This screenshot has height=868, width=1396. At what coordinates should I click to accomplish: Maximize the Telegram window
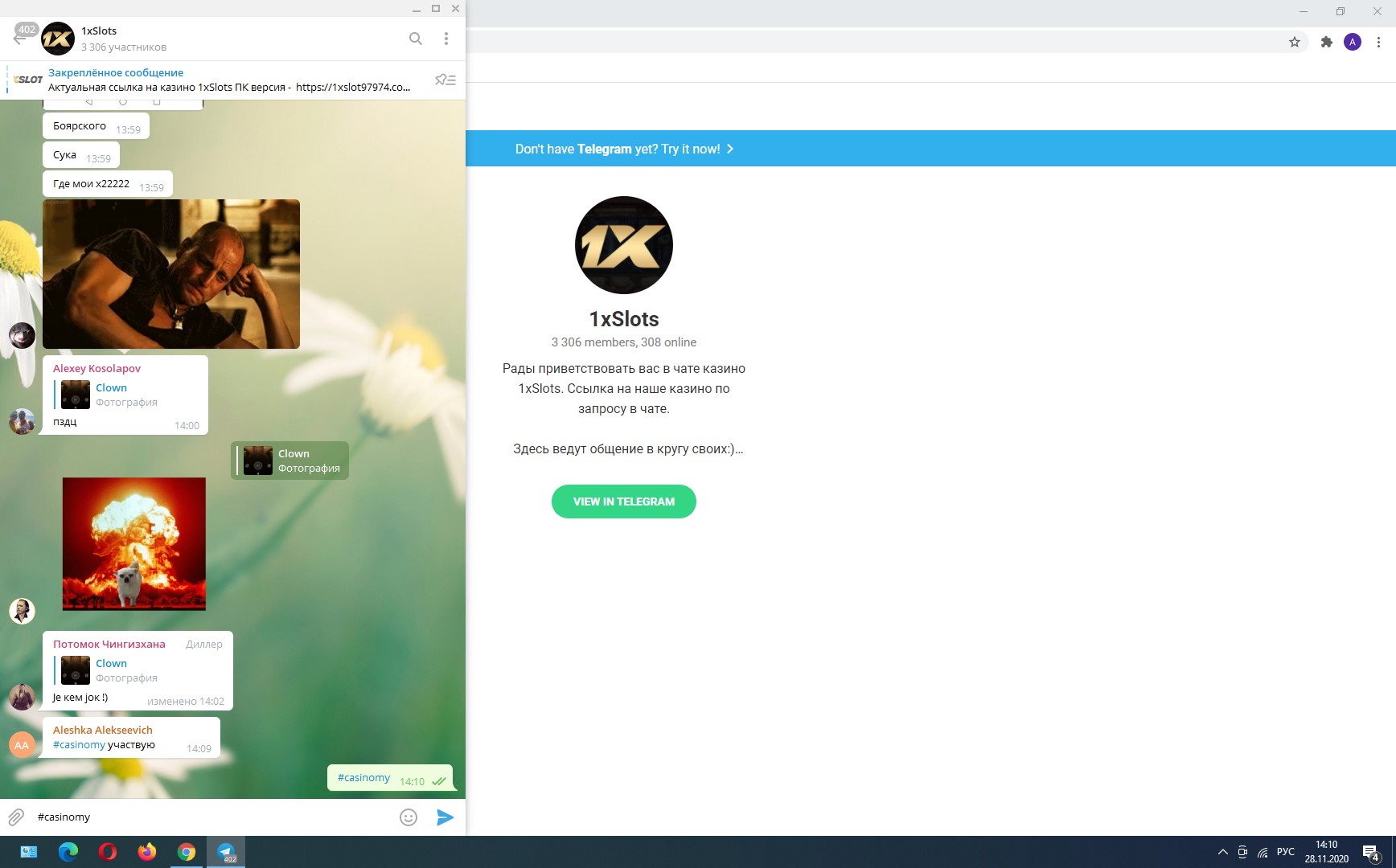[x=436, y=9]
